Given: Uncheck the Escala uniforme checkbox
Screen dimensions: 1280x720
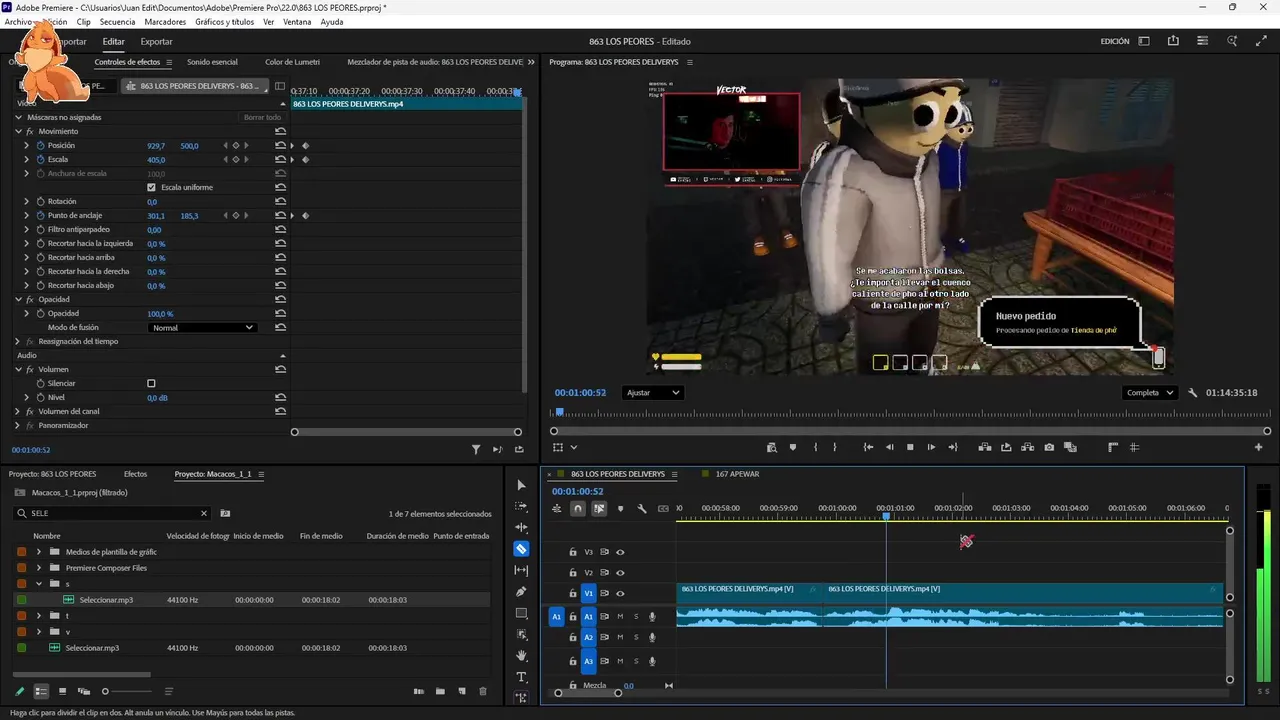Looking at the screenshot, I should pos(151,187).
